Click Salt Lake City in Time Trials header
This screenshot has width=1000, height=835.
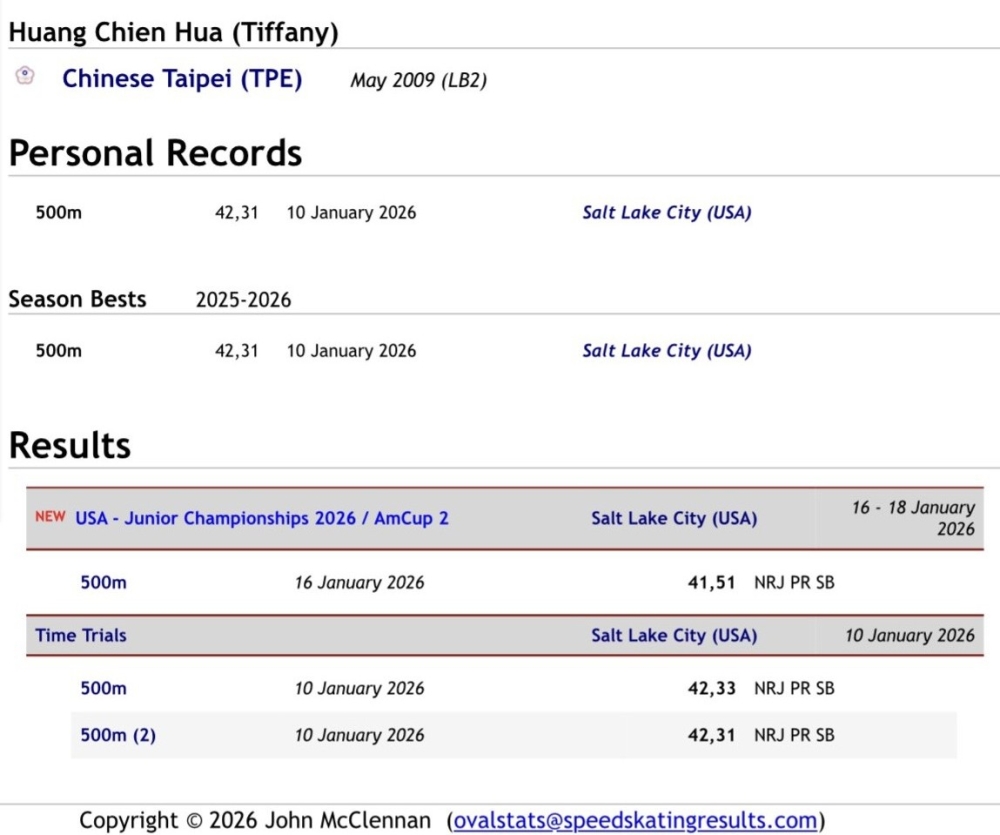point(674,635)
